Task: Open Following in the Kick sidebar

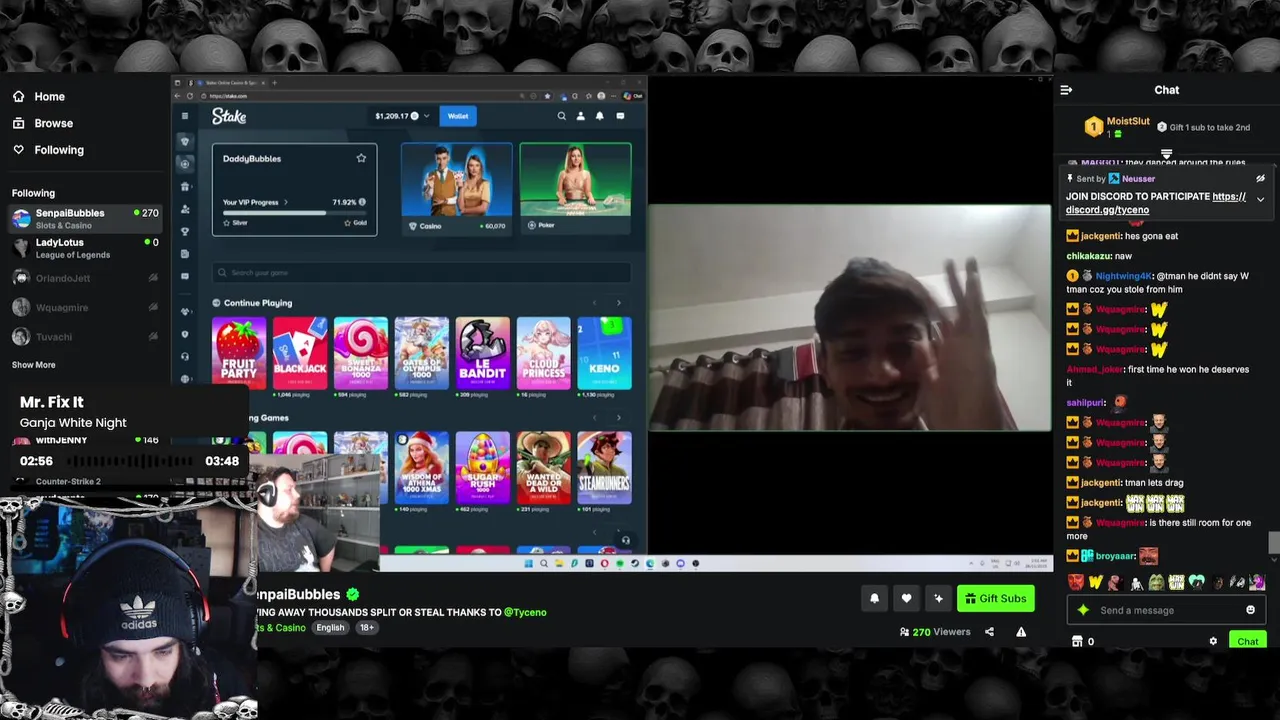Action: (x=48, y=150)
